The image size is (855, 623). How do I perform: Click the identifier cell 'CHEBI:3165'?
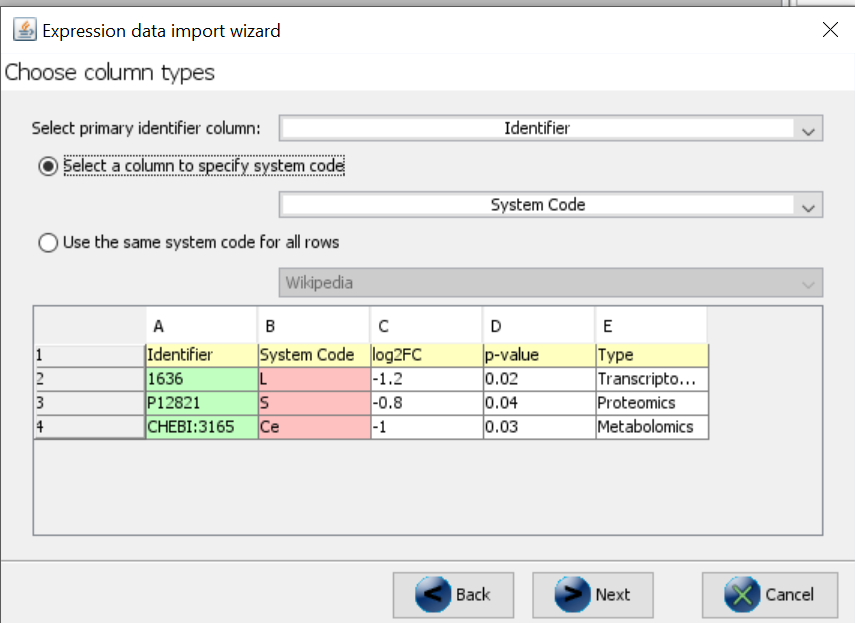pyautogui.click(x=202, y=427)
